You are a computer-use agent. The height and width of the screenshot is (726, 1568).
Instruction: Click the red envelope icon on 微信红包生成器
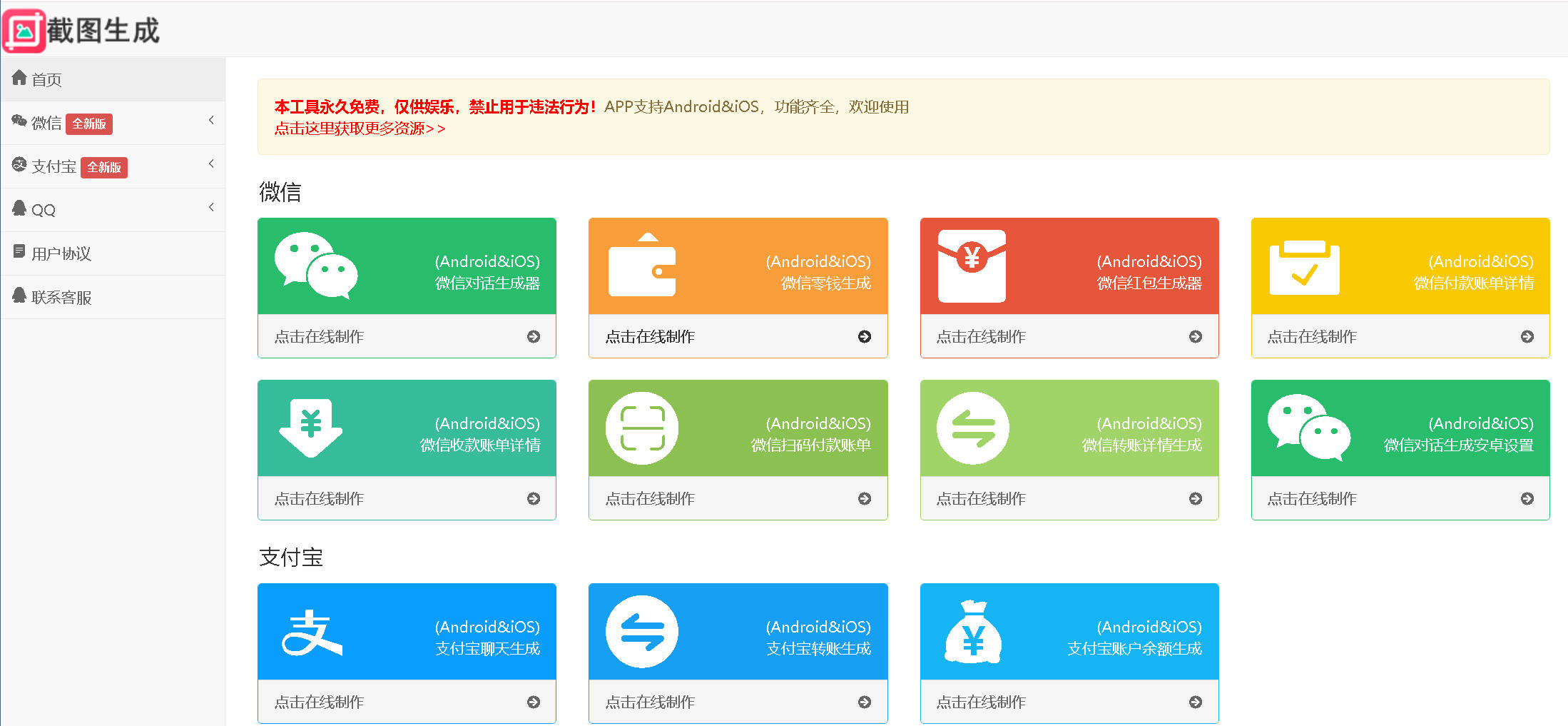point(972,266)
